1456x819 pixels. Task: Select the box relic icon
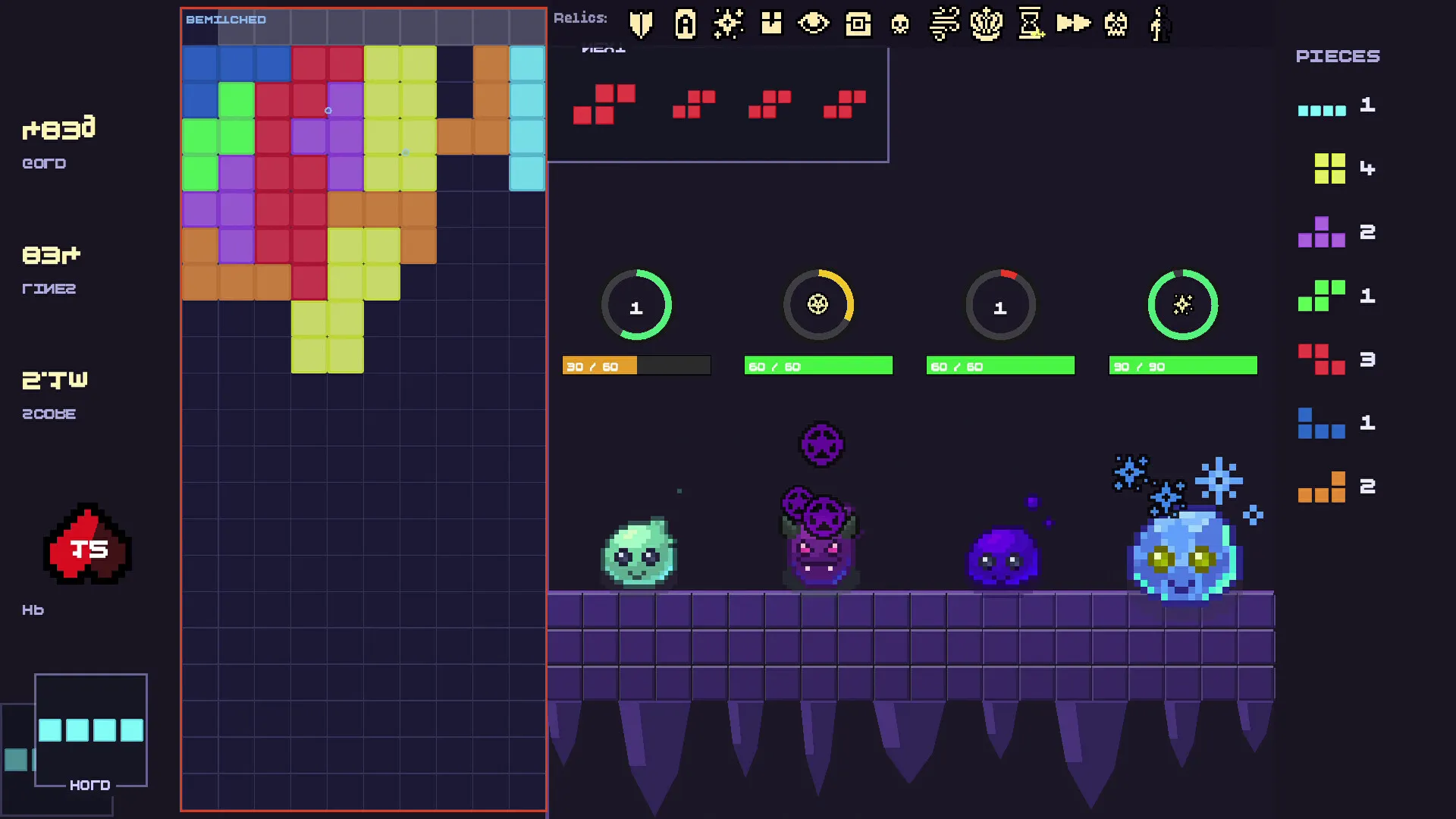click(x=771, y=24)
